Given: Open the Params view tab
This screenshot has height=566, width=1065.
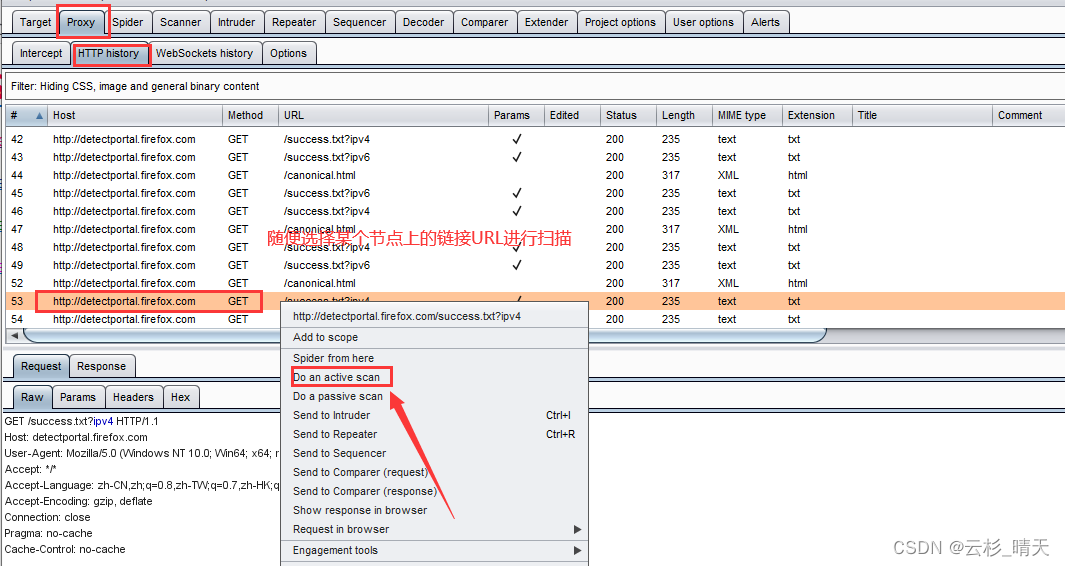Looking at the screenshot, I should (x=77, y=397).
